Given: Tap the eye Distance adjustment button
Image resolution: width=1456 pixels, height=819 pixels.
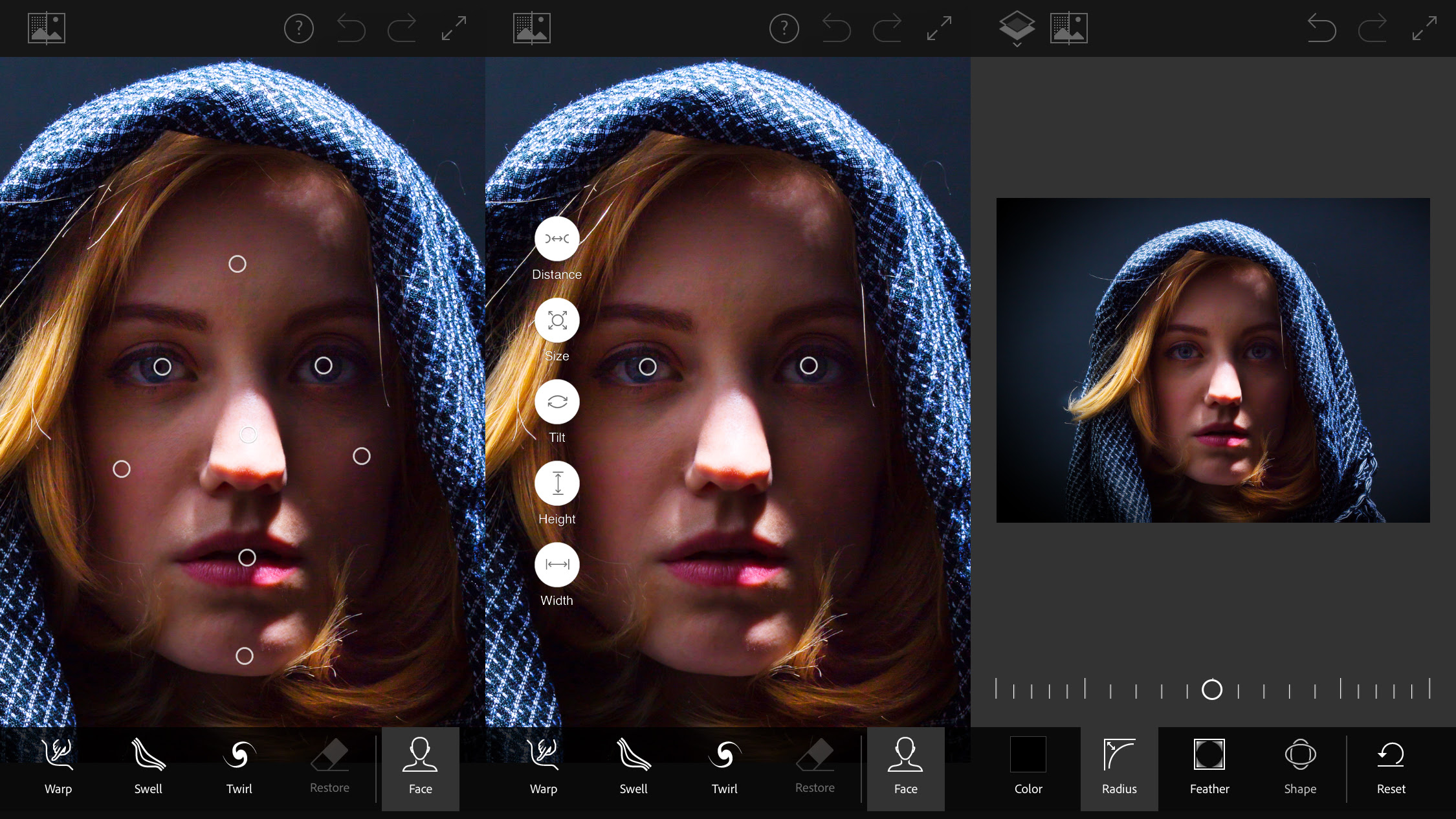Looking at the screenshot, I should click(557, 239).
